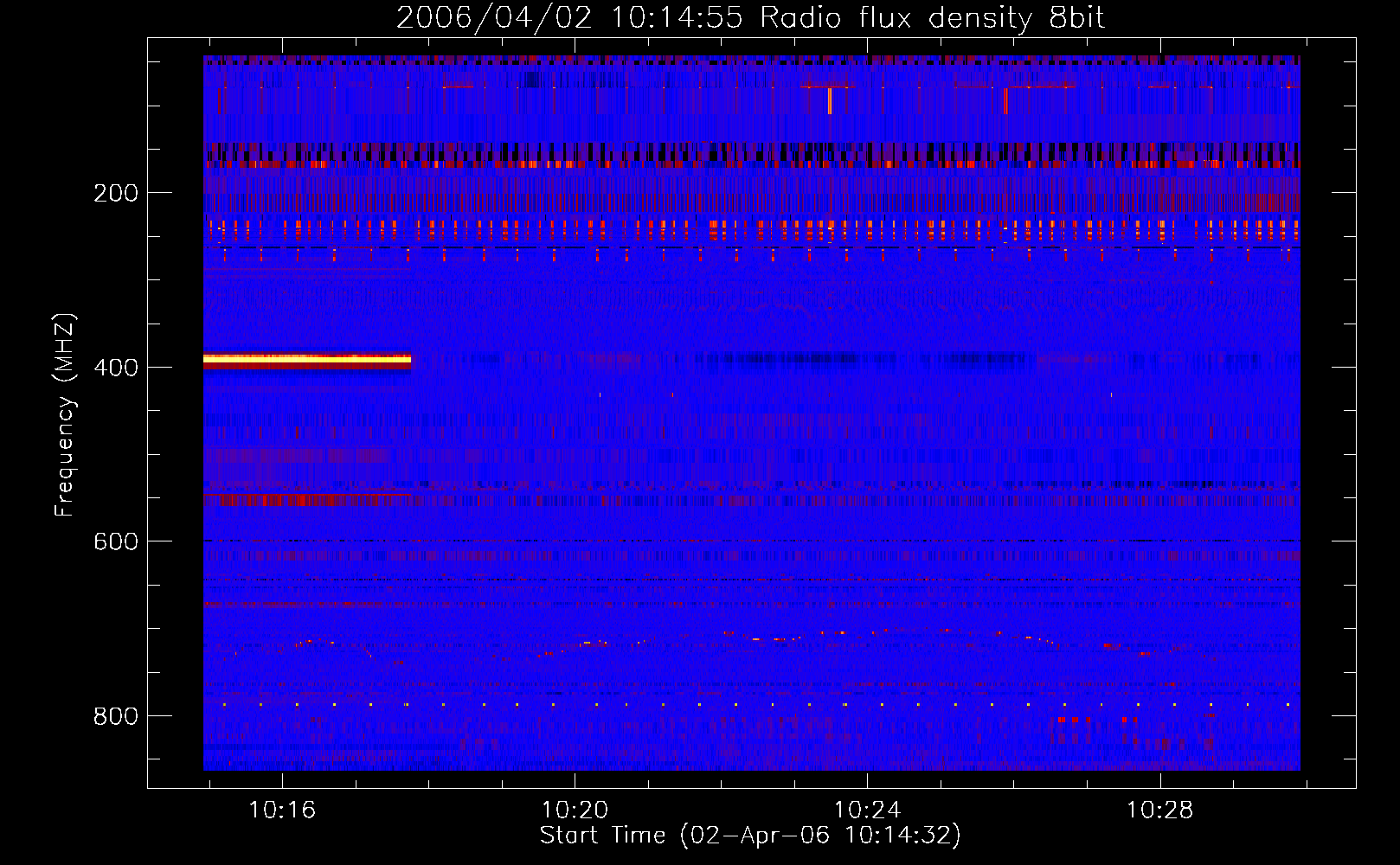Click the 10:28 time tick label
1400x865 pixels.
1159,811
